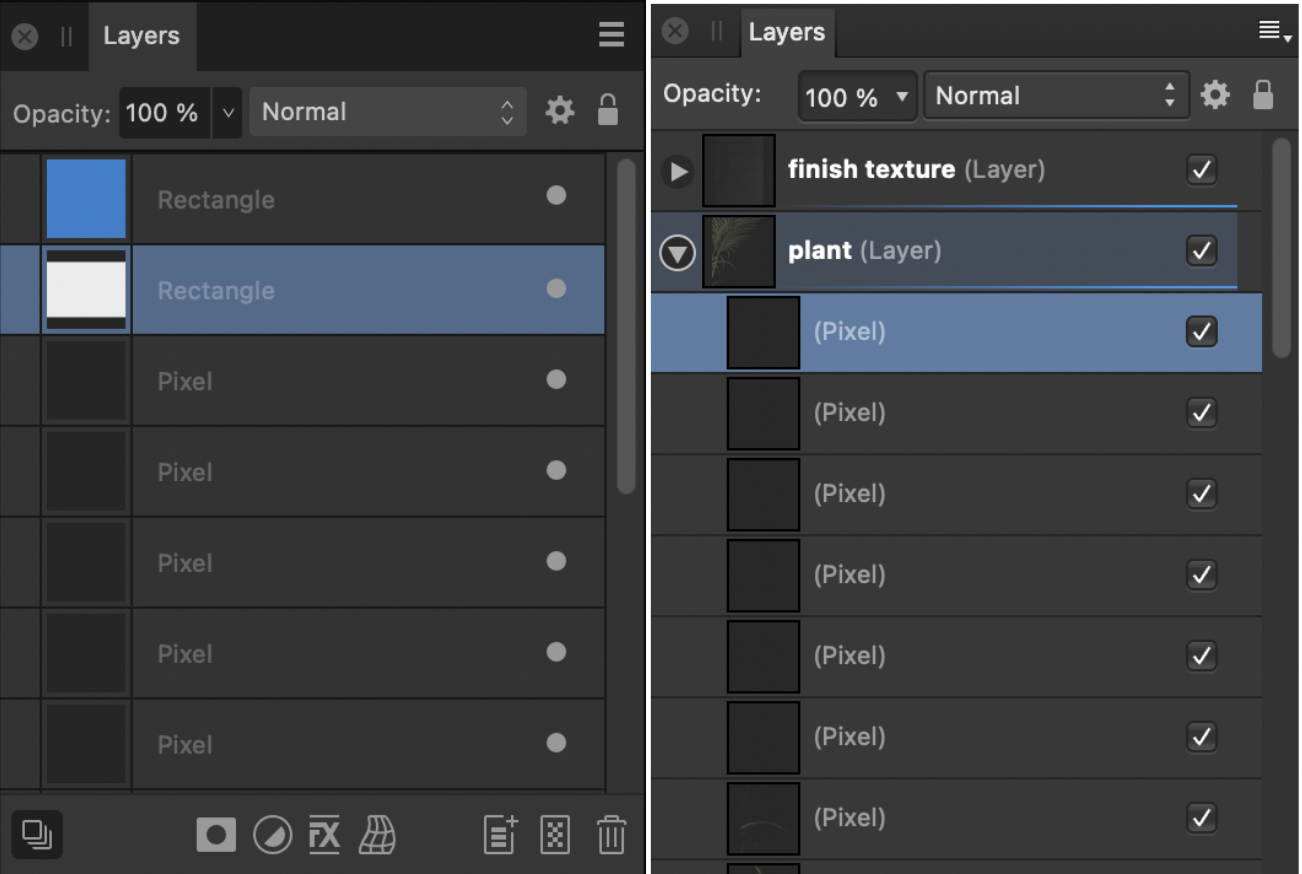Open the Adjustments icon in bottom toolbar
Image resolution: width=1302 pixels, height=874 pixels.
point(271,834)
